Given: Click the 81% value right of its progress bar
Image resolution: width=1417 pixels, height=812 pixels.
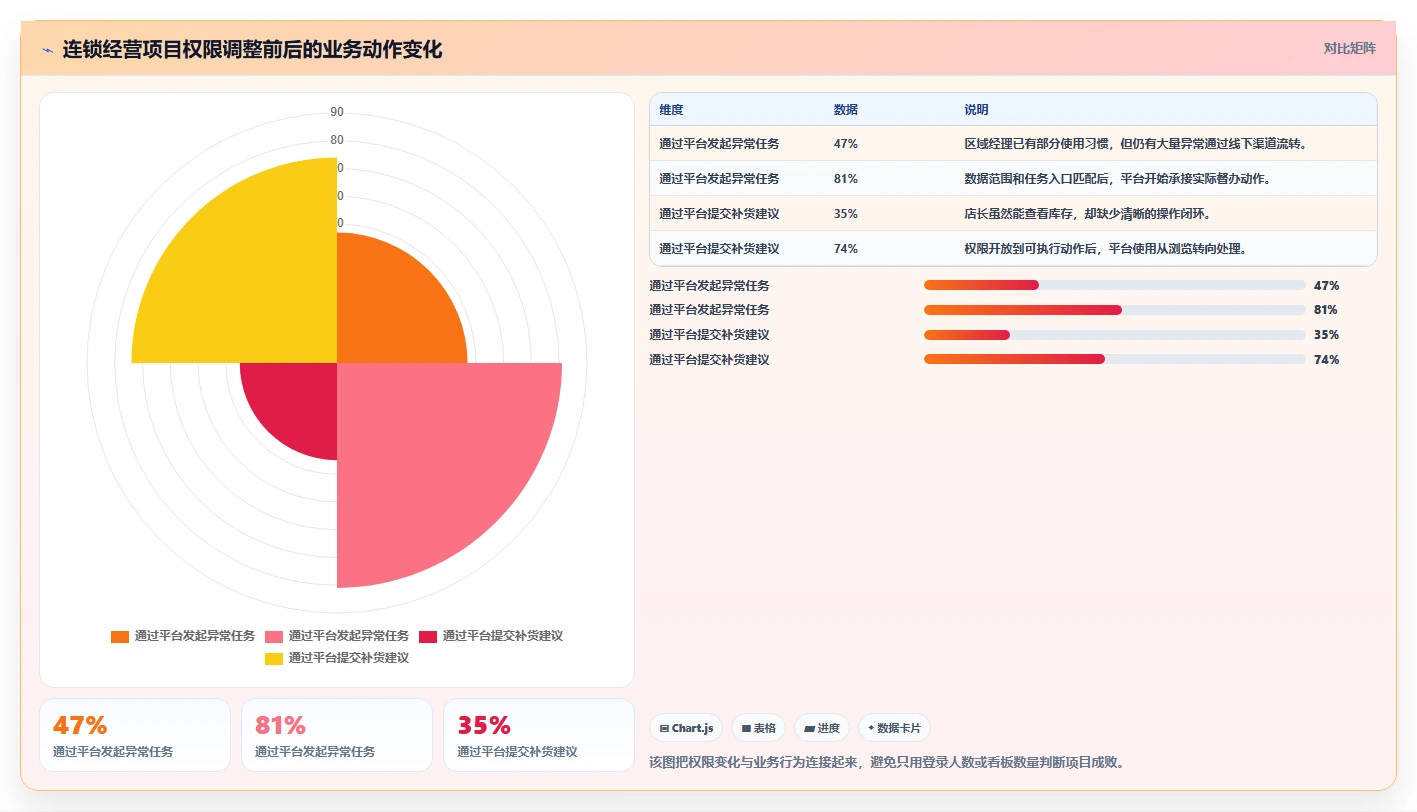Looking at the screenshot, I should click(x=1326, y=310).
